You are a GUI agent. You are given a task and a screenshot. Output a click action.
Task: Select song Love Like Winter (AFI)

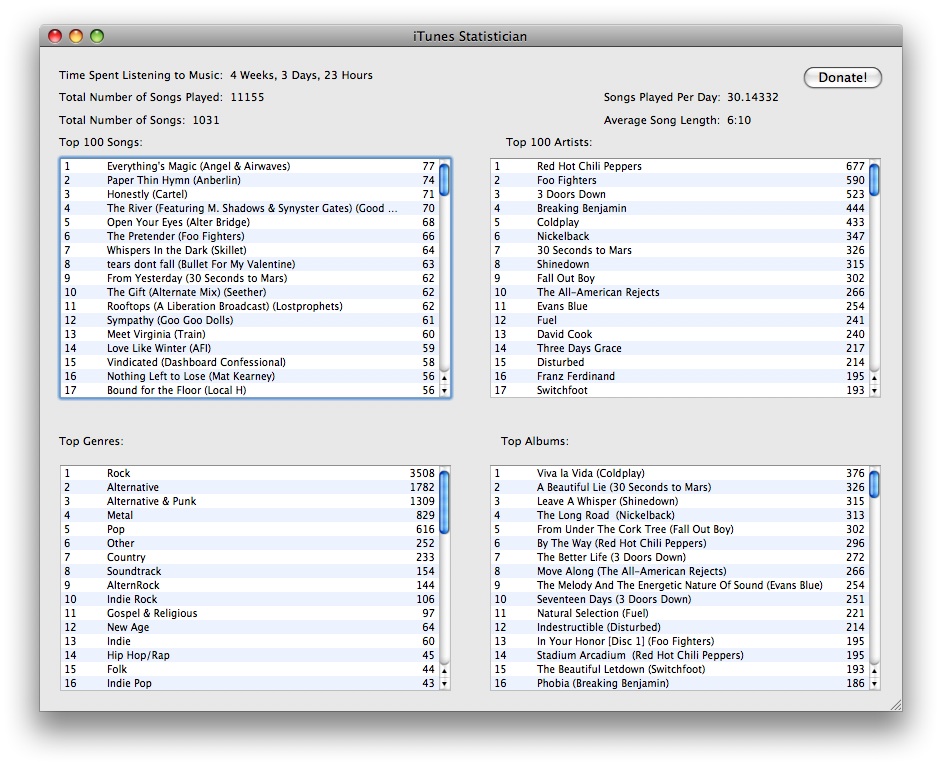click(249, 348)
